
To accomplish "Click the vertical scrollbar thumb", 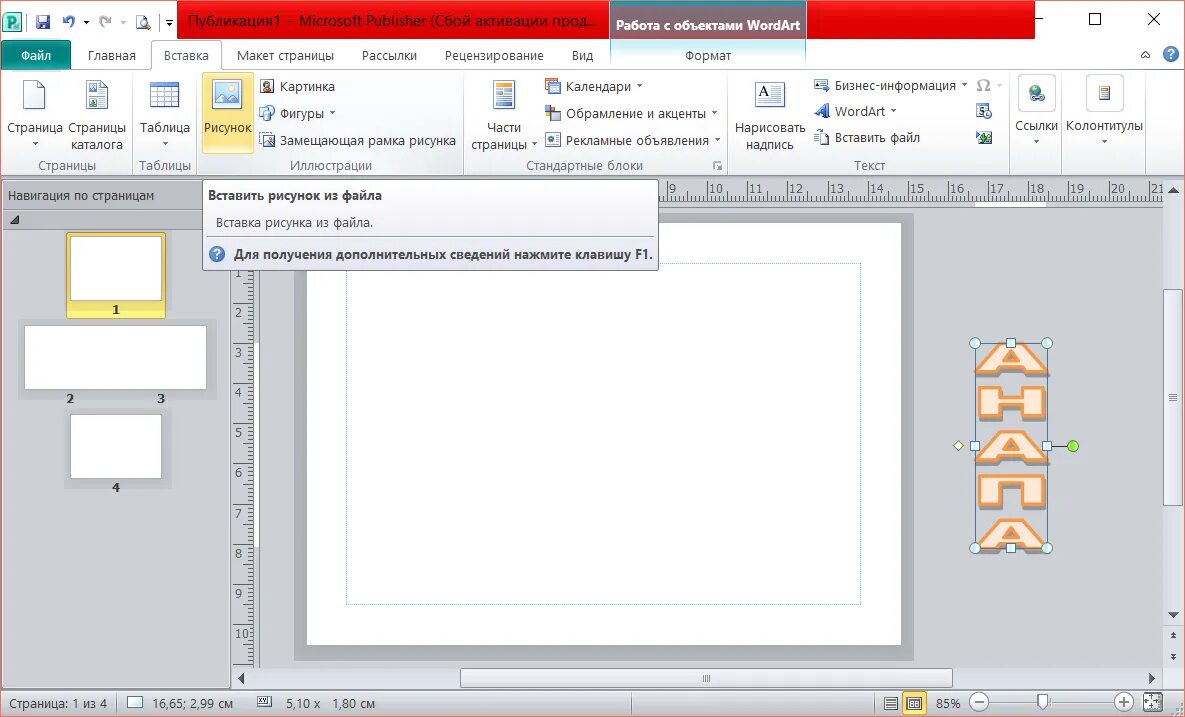I will pos(1172,397).
